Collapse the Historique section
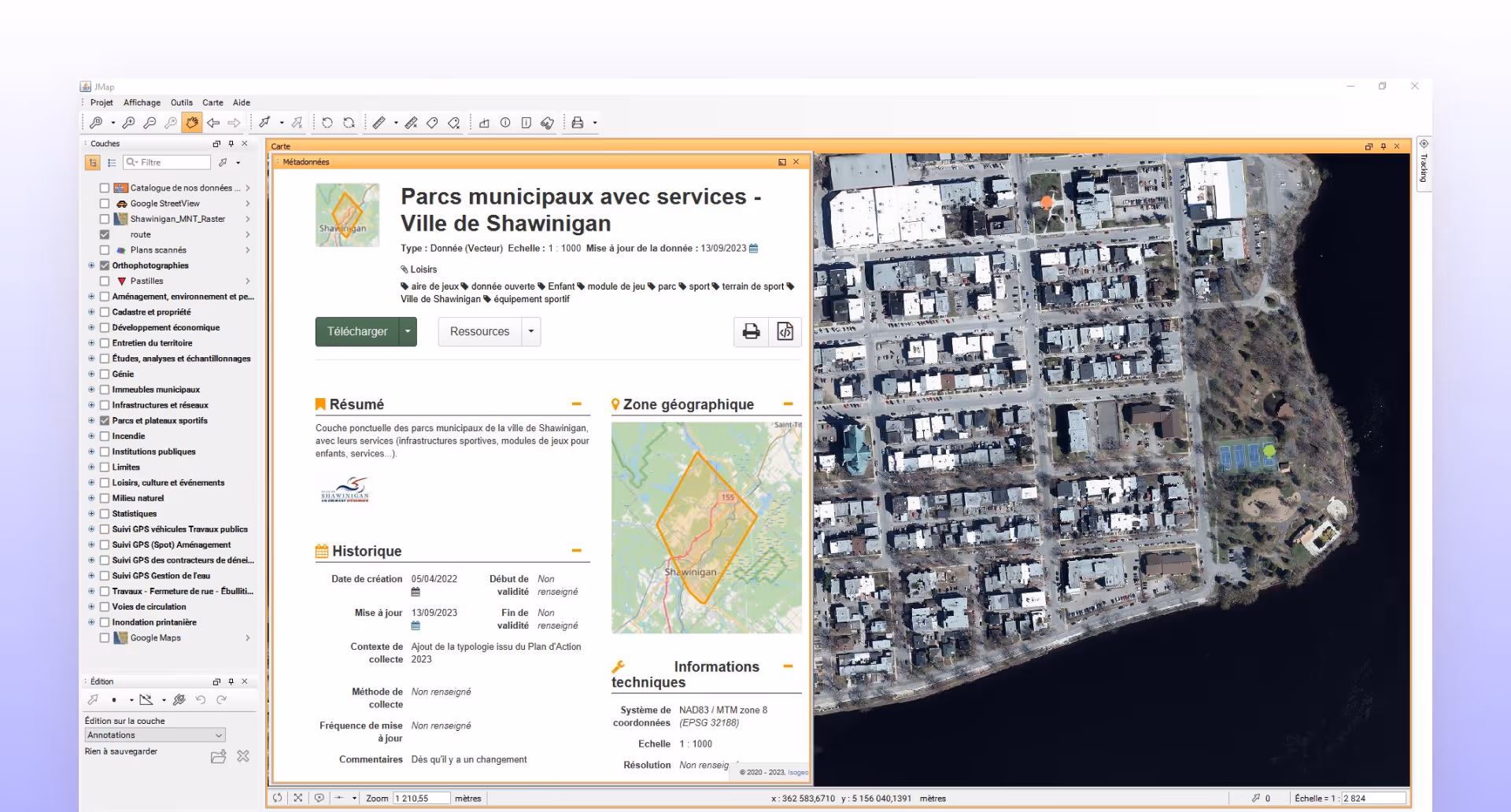This screenshot has width=1511, height=812. tap(577, 551)
